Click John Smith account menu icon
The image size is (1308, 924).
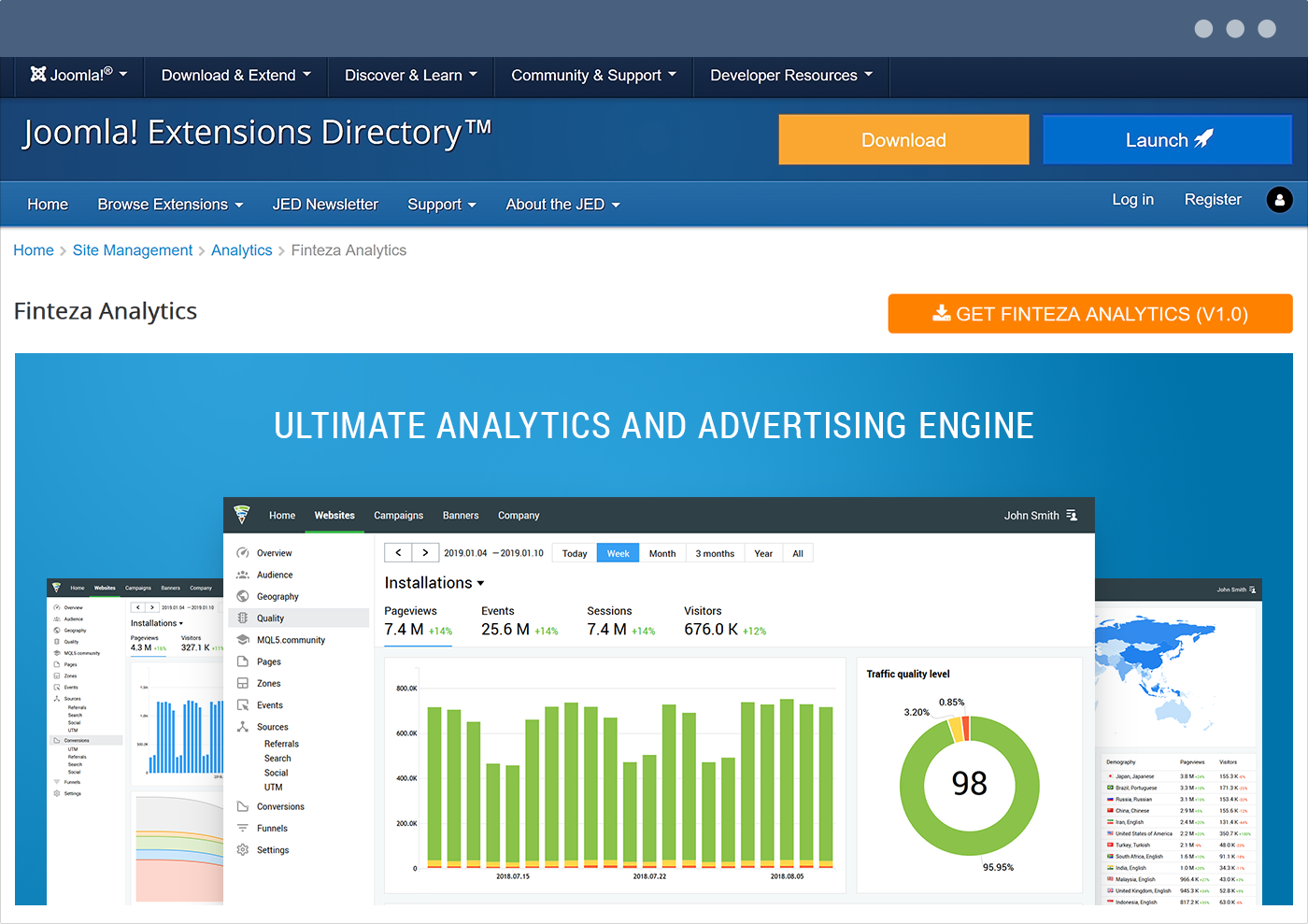click(1072, 516)
